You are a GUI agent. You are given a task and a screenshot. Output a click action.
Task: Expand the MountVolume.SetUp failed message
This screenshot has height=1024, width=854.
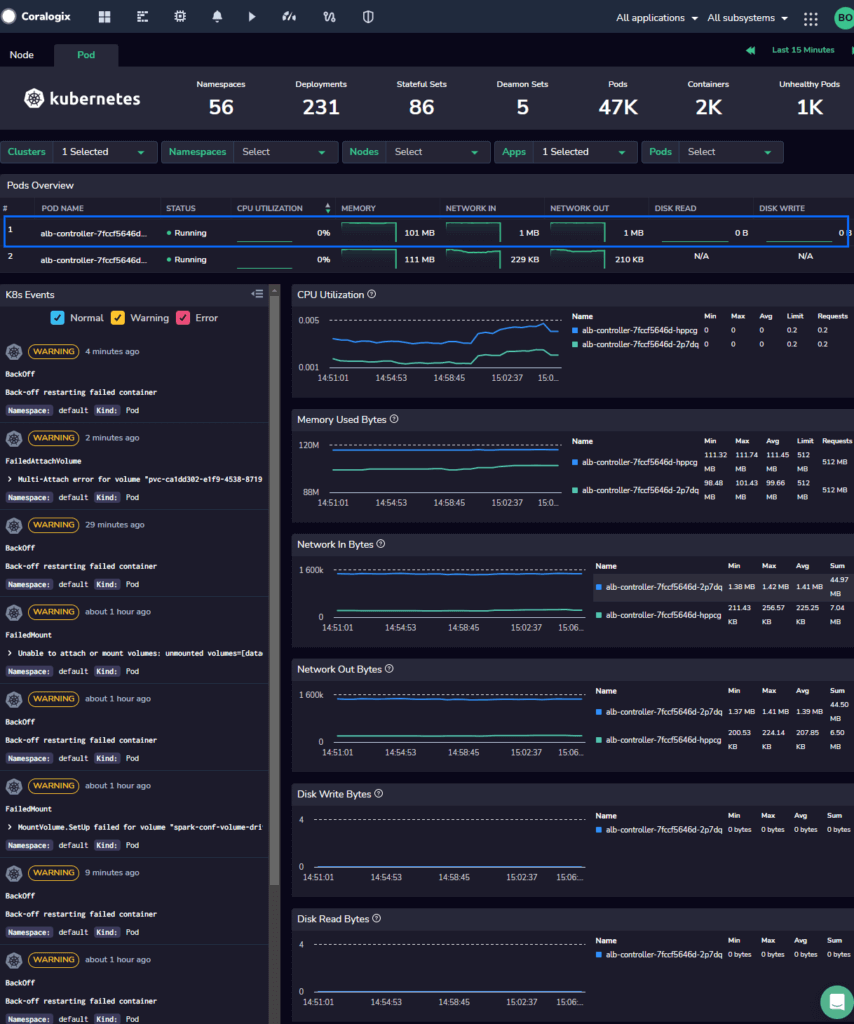(x=10, y=827)
